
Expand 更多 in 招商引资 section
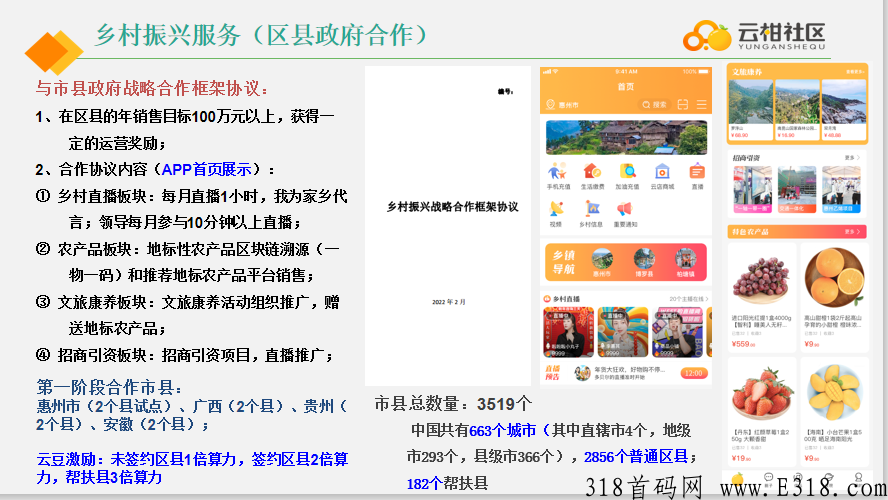[852, 157]
